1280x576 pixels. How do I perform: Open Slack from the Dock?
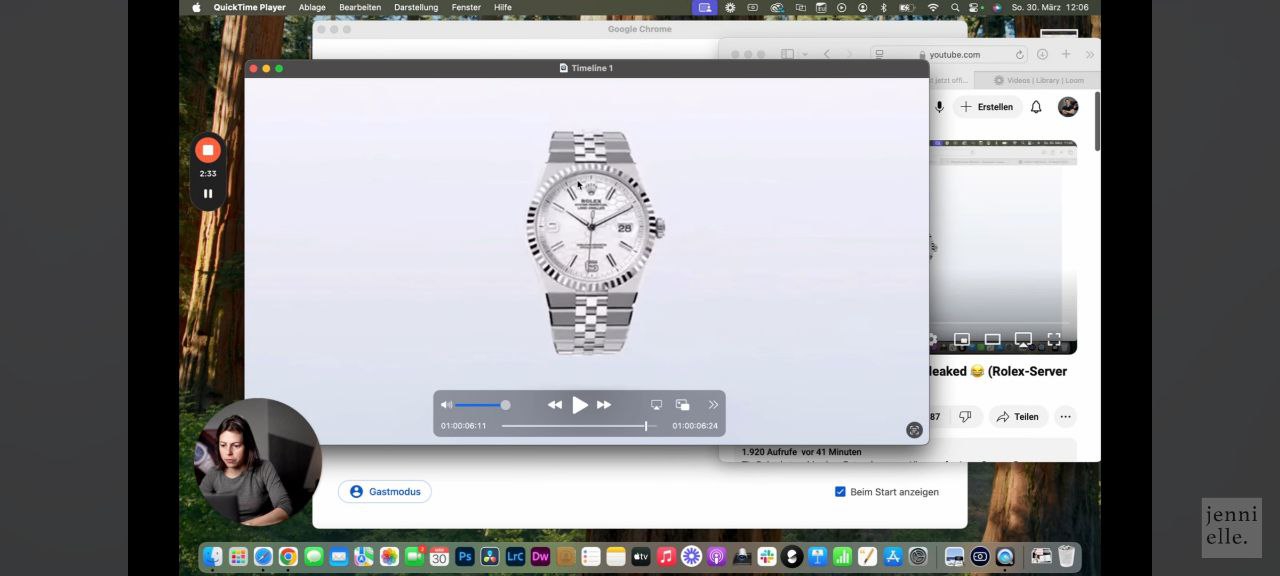coord(767,557)
